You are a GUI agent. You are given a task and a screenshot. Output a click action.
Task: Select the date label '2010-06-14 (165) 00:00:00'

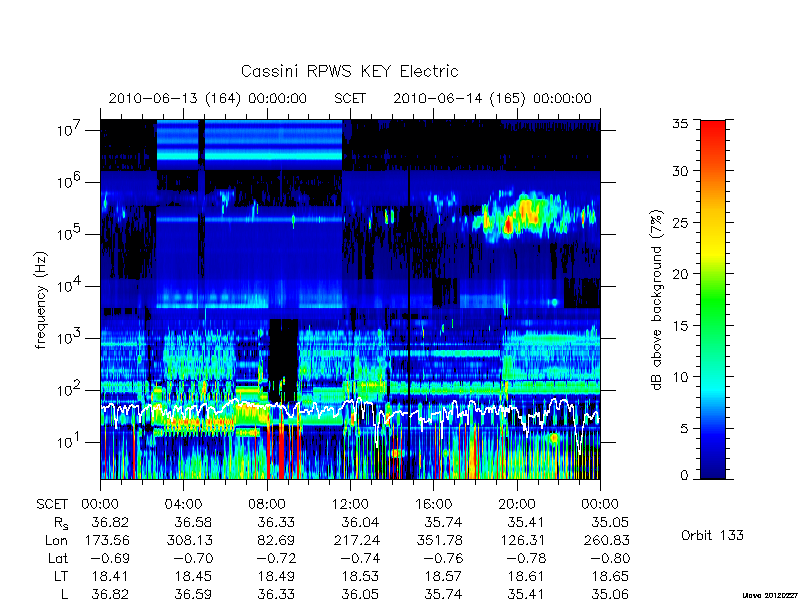tap(492, 98)
